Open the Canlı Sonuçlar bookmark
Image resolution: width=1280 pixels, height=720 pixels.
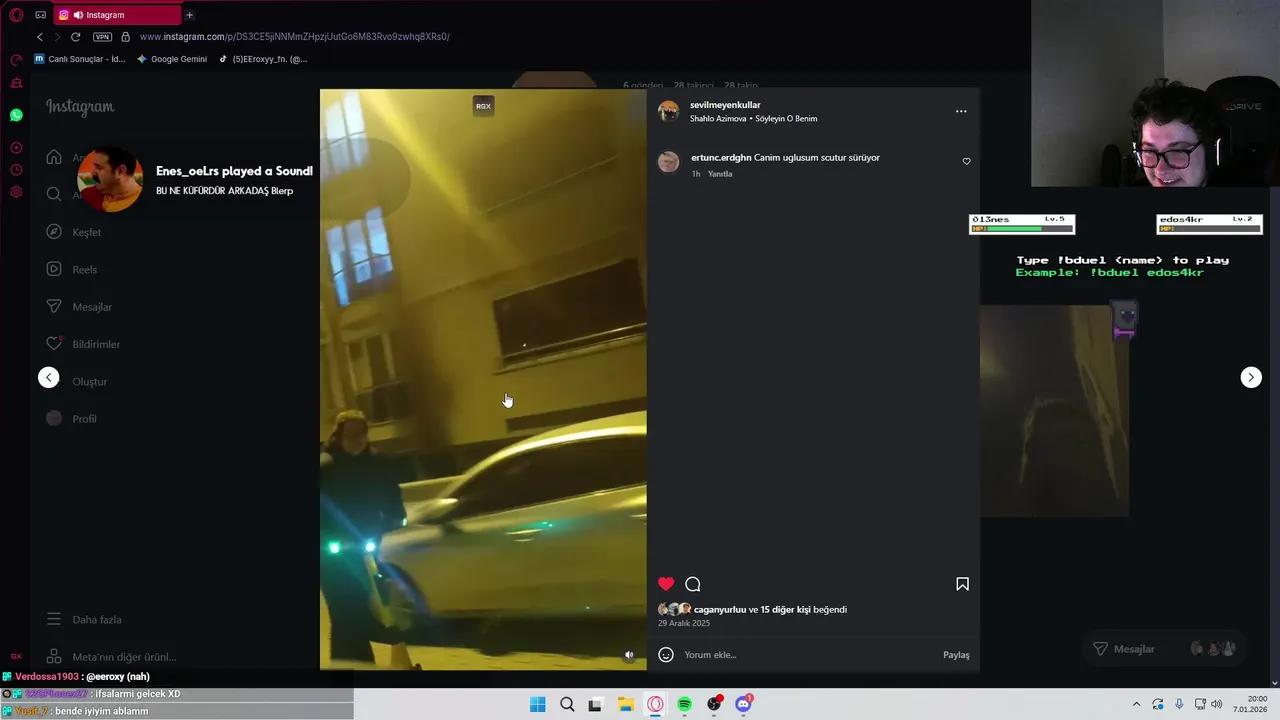pos(80,59)
